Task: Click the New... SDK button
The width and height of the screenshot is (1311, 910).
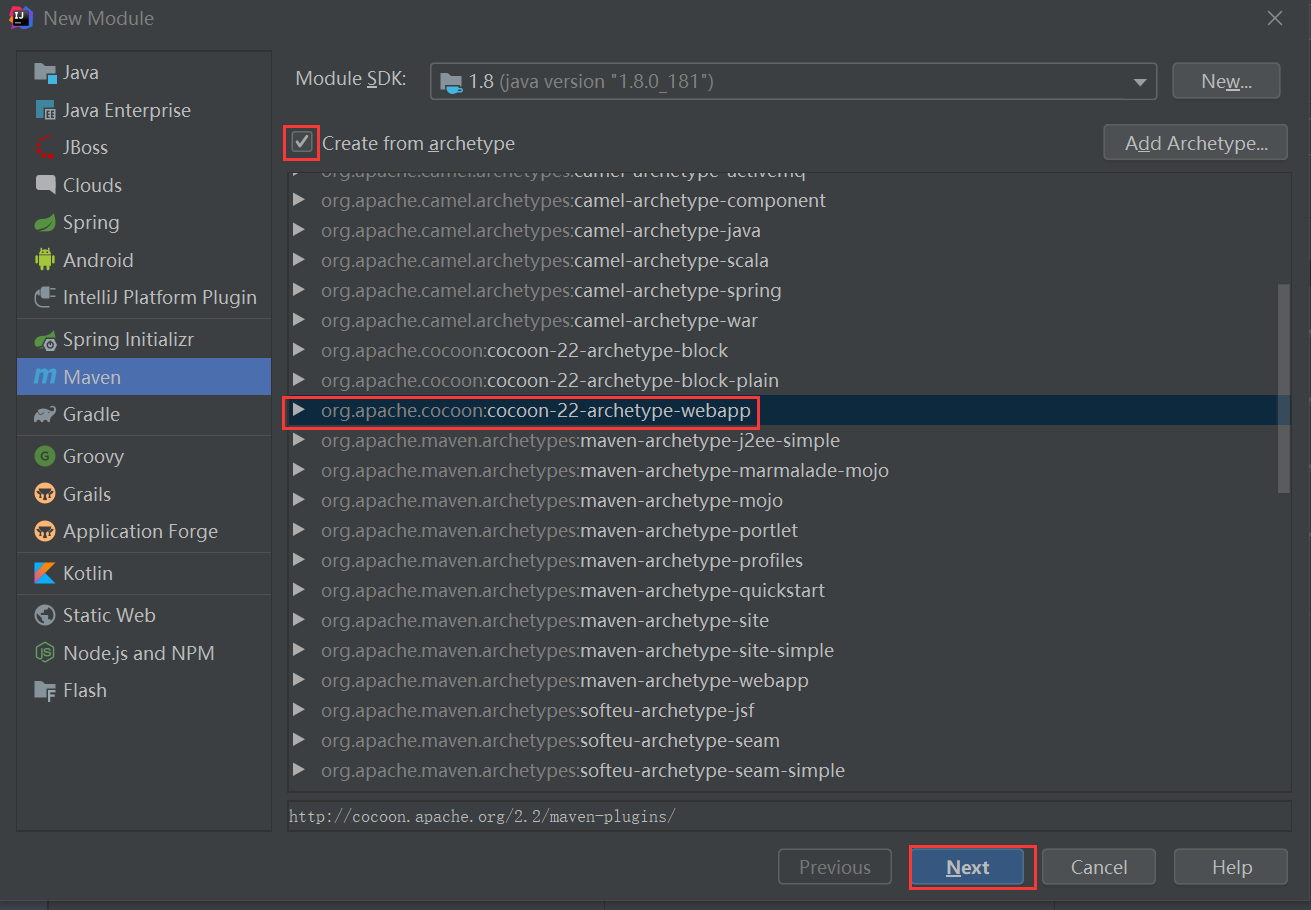Action: click(1226, 81)
